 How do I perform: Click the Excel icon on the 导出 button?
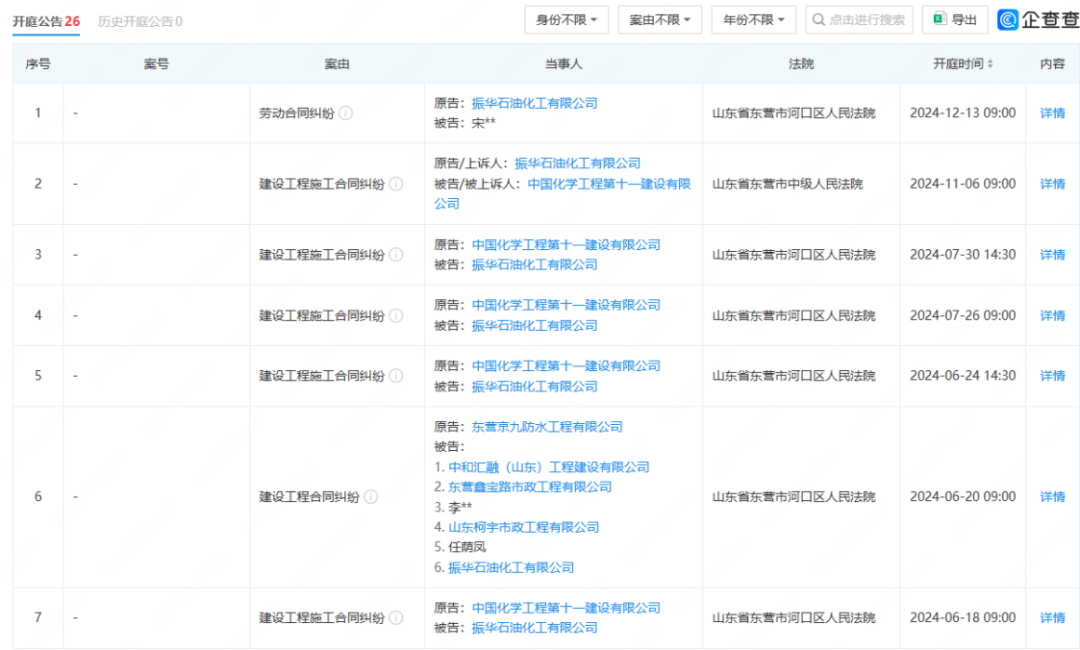click(939, 20)
